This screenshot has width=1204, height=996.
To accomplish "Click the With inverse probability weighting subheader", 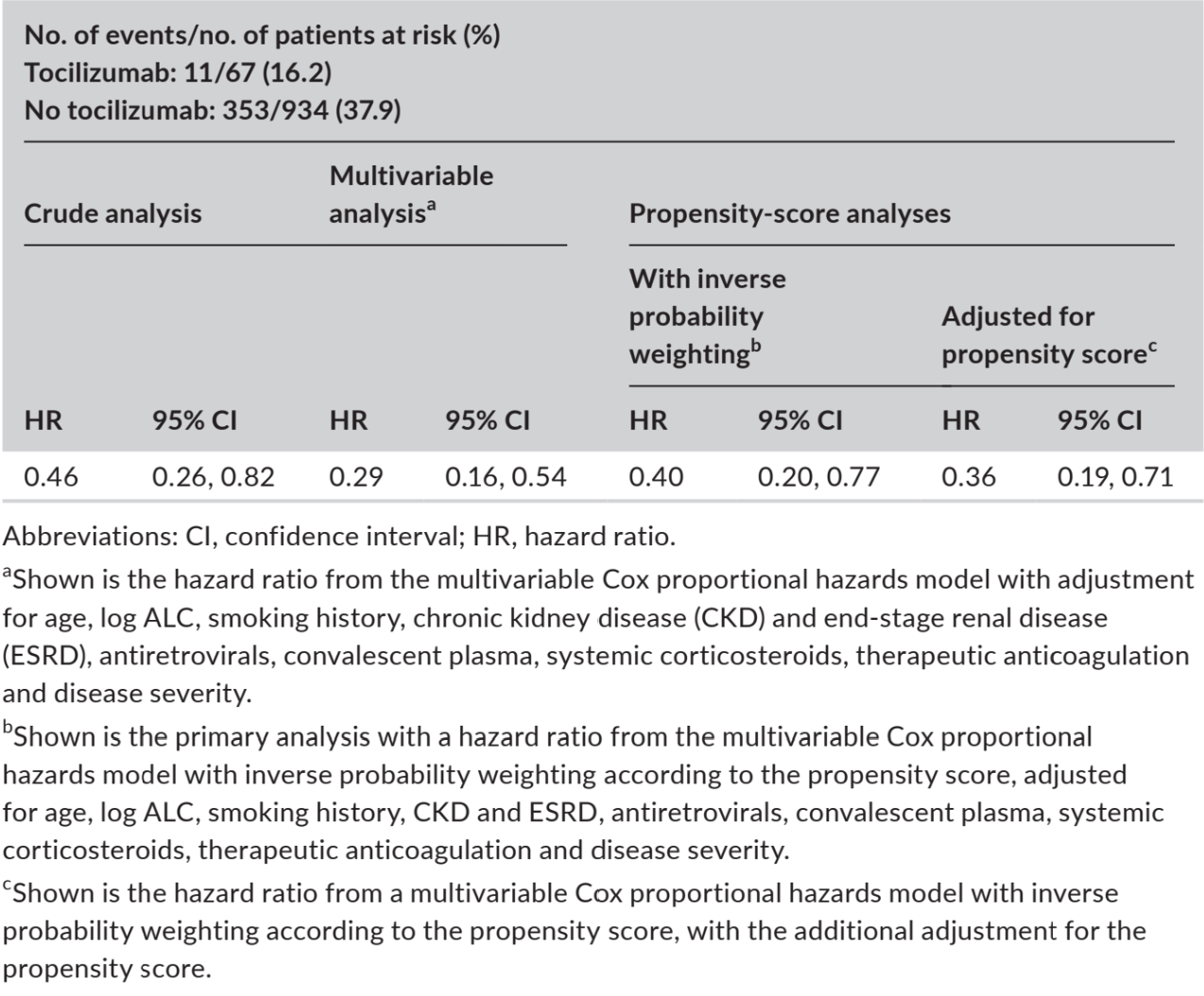I will click(x=708, y=317).
